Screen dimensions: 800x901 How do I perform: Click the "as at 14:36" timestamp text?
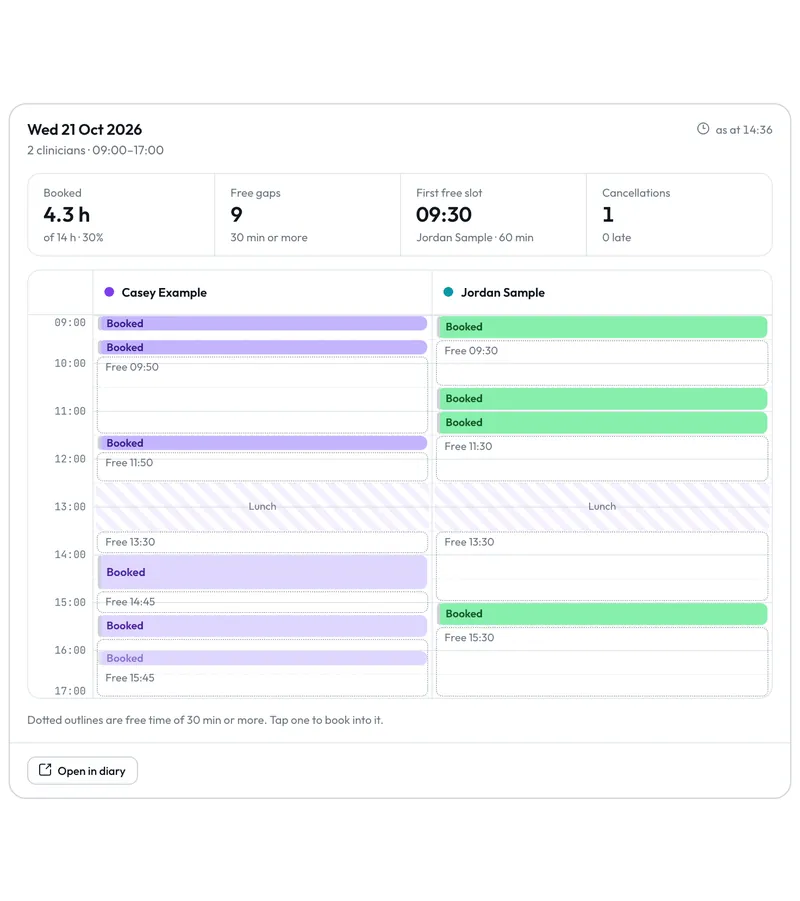tap(744, 130)
